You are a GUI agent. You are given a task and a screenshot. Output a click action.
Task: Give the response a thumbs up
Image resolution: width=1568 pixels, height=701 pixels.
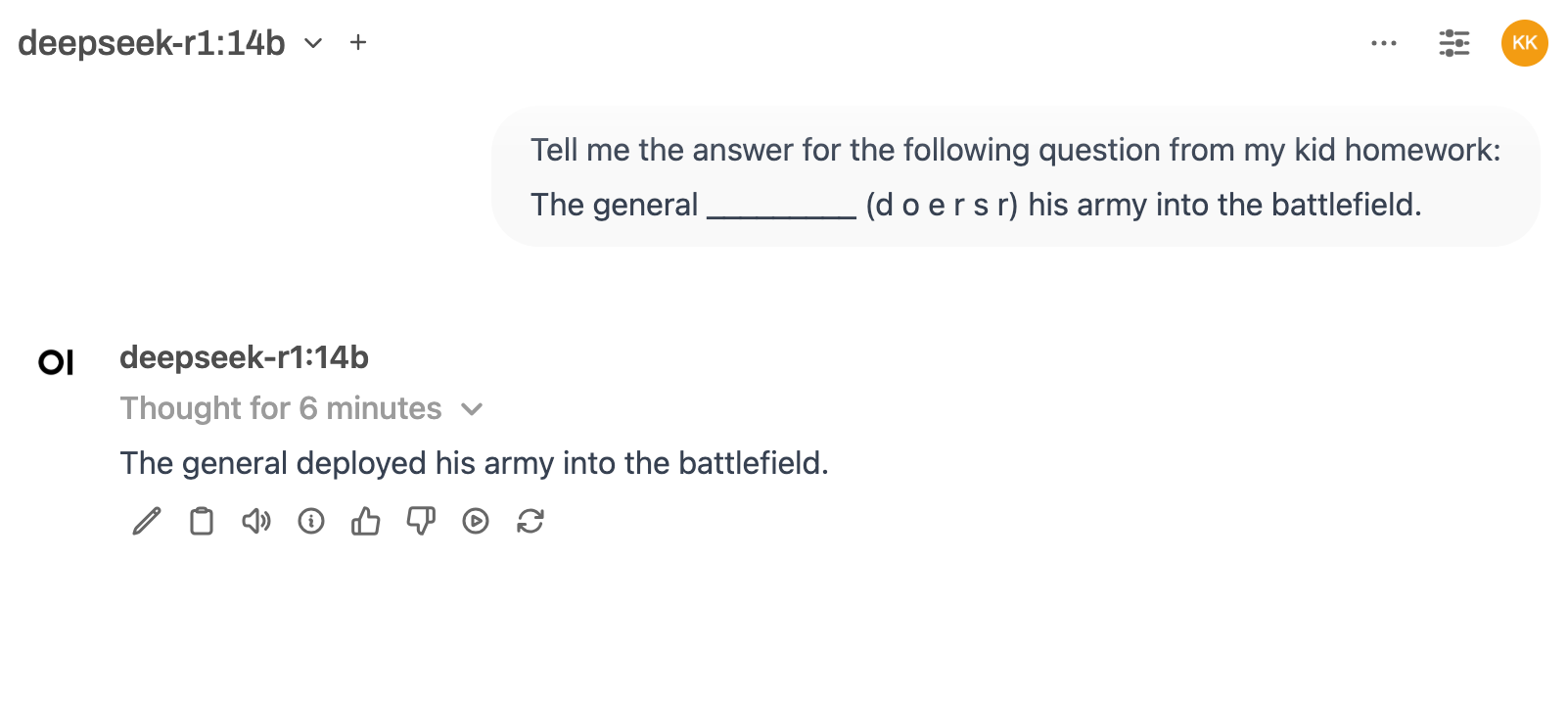366,522
